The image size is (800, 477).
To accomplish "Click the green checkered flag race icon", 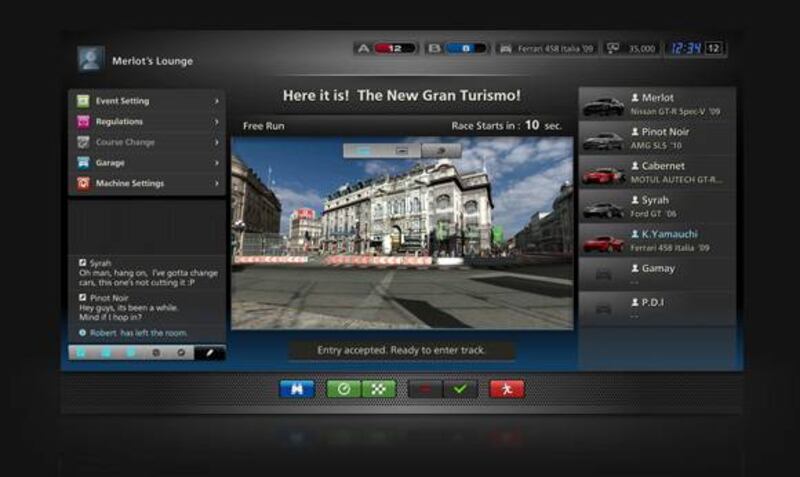I will pos(379,389).
